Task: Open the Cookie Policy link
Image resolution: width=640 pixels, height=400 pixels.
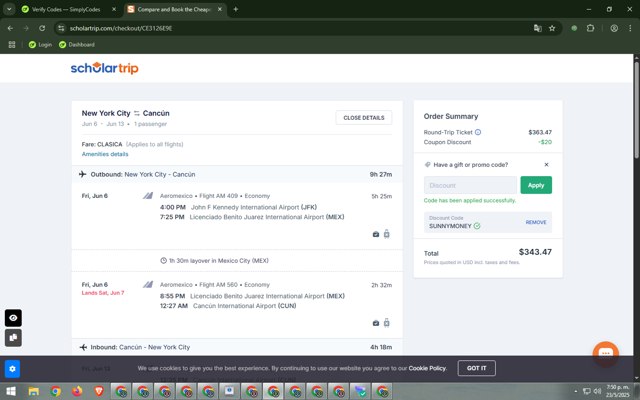Action: click(x=427, y=368)
